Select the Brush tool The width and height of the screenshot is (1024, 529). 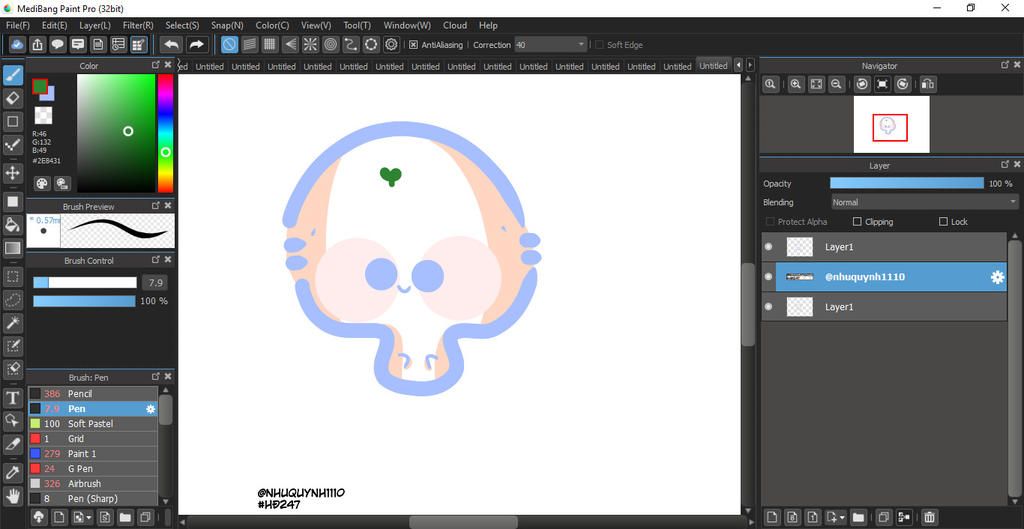(12, 76)
